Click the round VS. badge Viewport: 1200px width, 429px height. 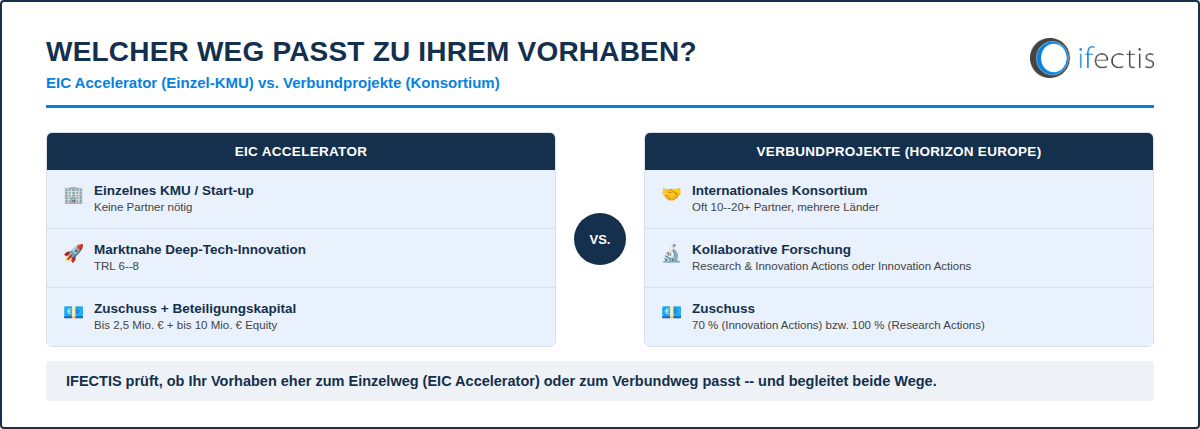[600, 239]
